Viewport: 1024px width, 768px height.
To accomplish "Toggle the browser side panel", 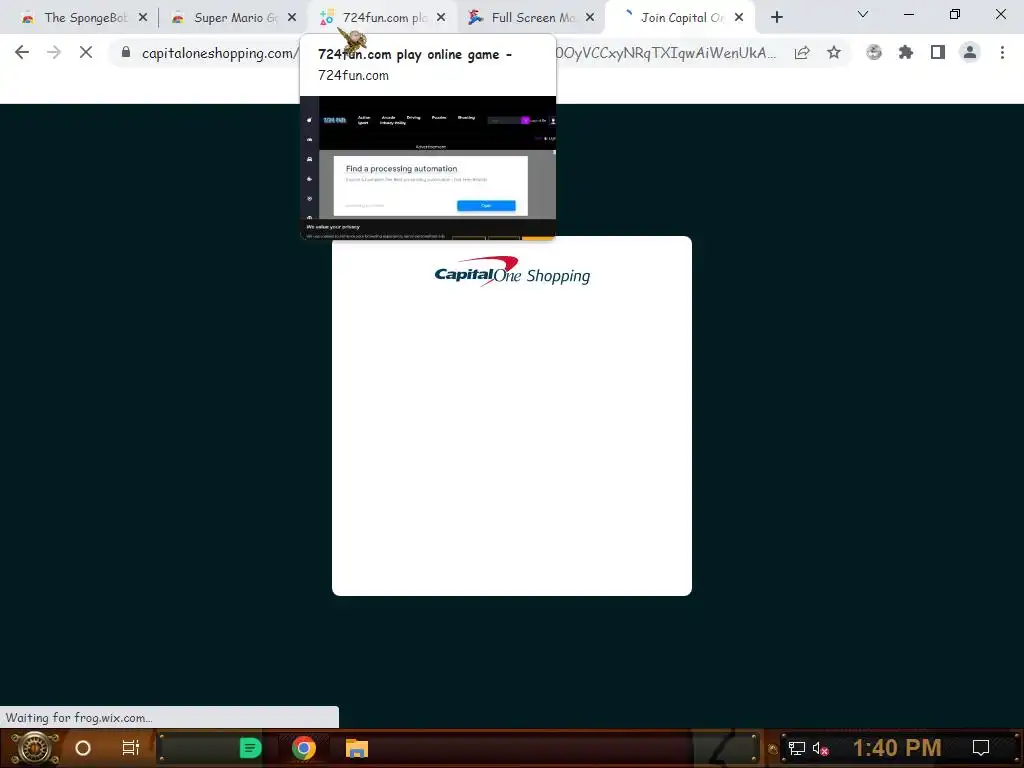I will point(938,53).
